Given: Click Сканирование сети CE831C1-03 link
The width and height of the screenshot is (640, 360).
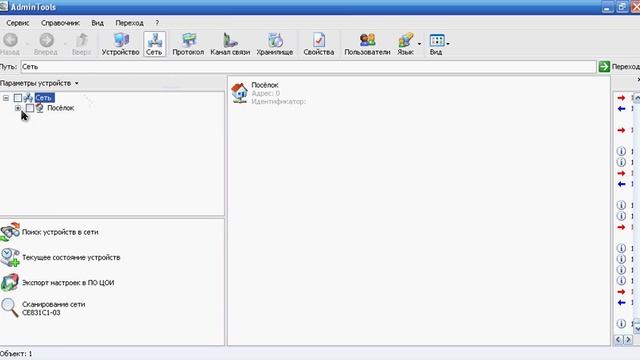Looking at the screenshot, I should tap(53, 308).
